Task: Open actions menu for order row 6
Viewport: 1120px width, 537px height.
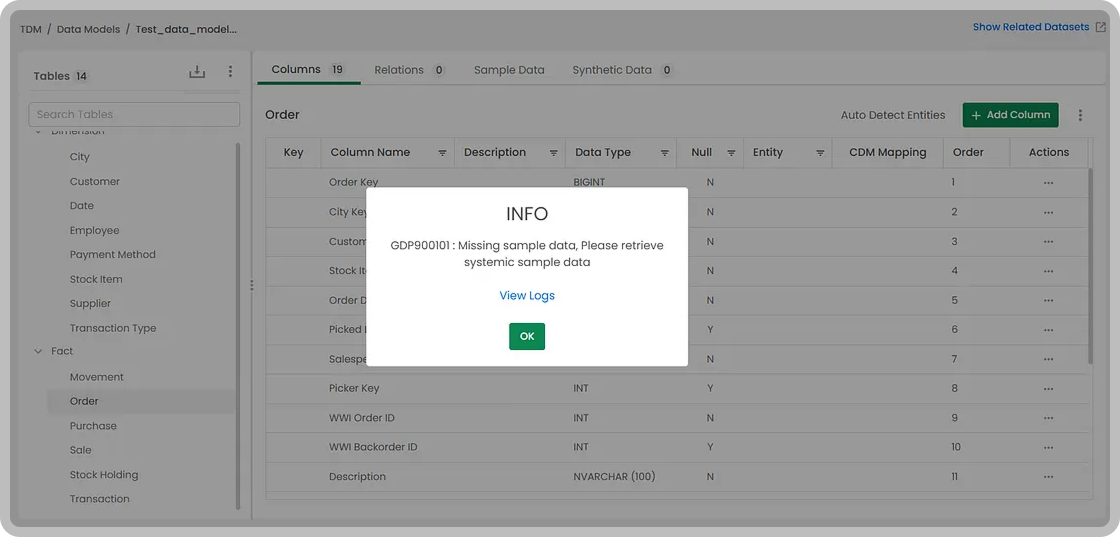Action: 1049,330
